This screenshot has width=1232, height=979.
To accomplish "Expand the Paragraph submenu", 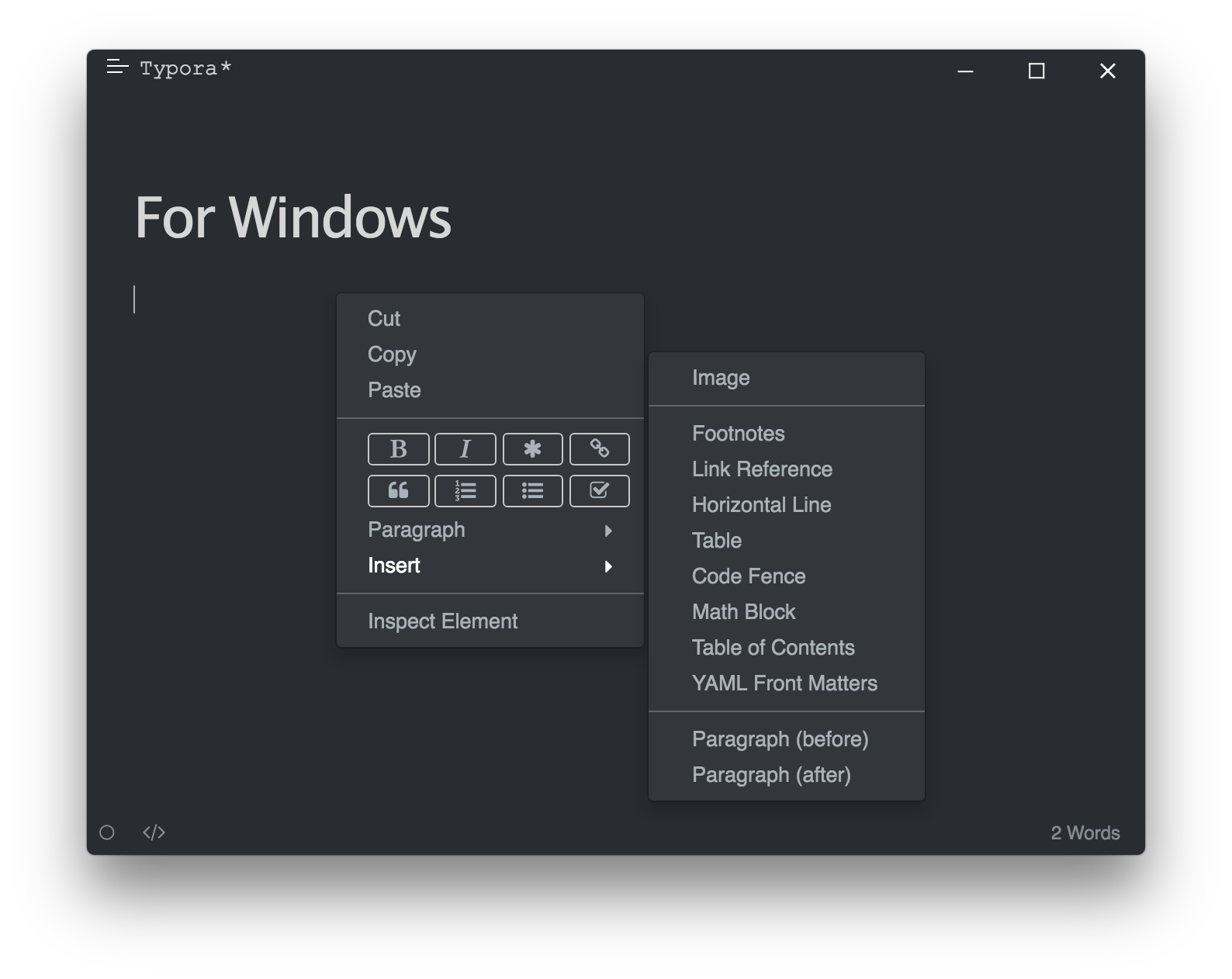I will tap(490, 530).
